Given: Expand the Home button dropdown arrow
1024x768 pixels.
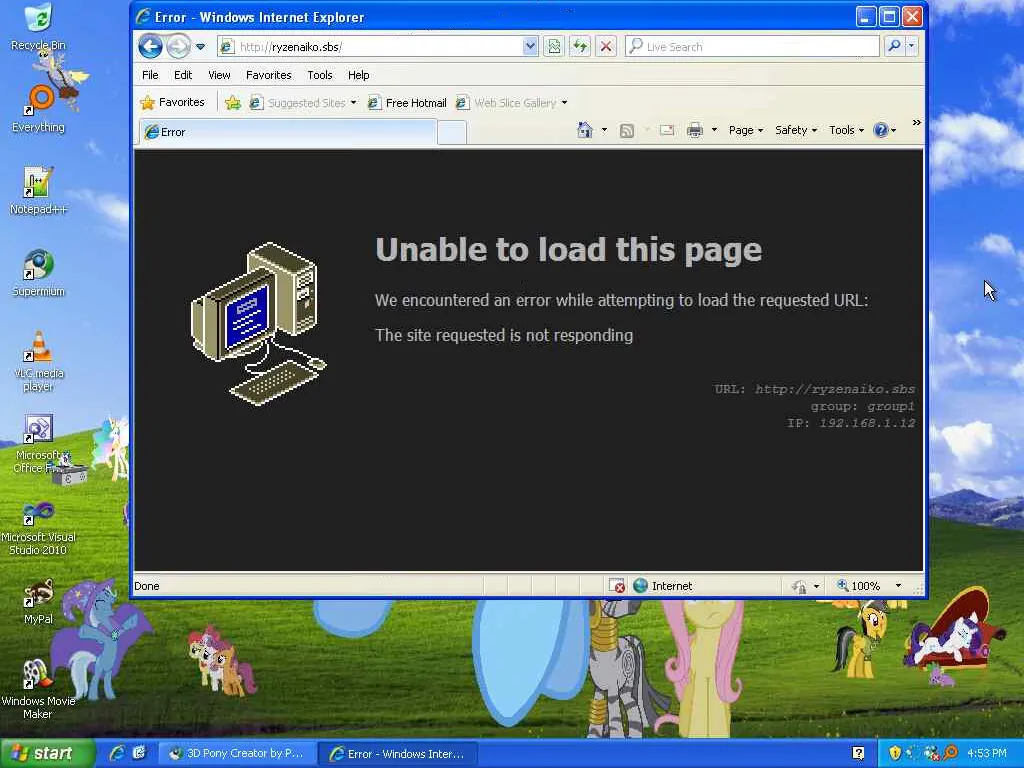Looking at the screenshot, I should pyautogui.click(x=604, y=130).
